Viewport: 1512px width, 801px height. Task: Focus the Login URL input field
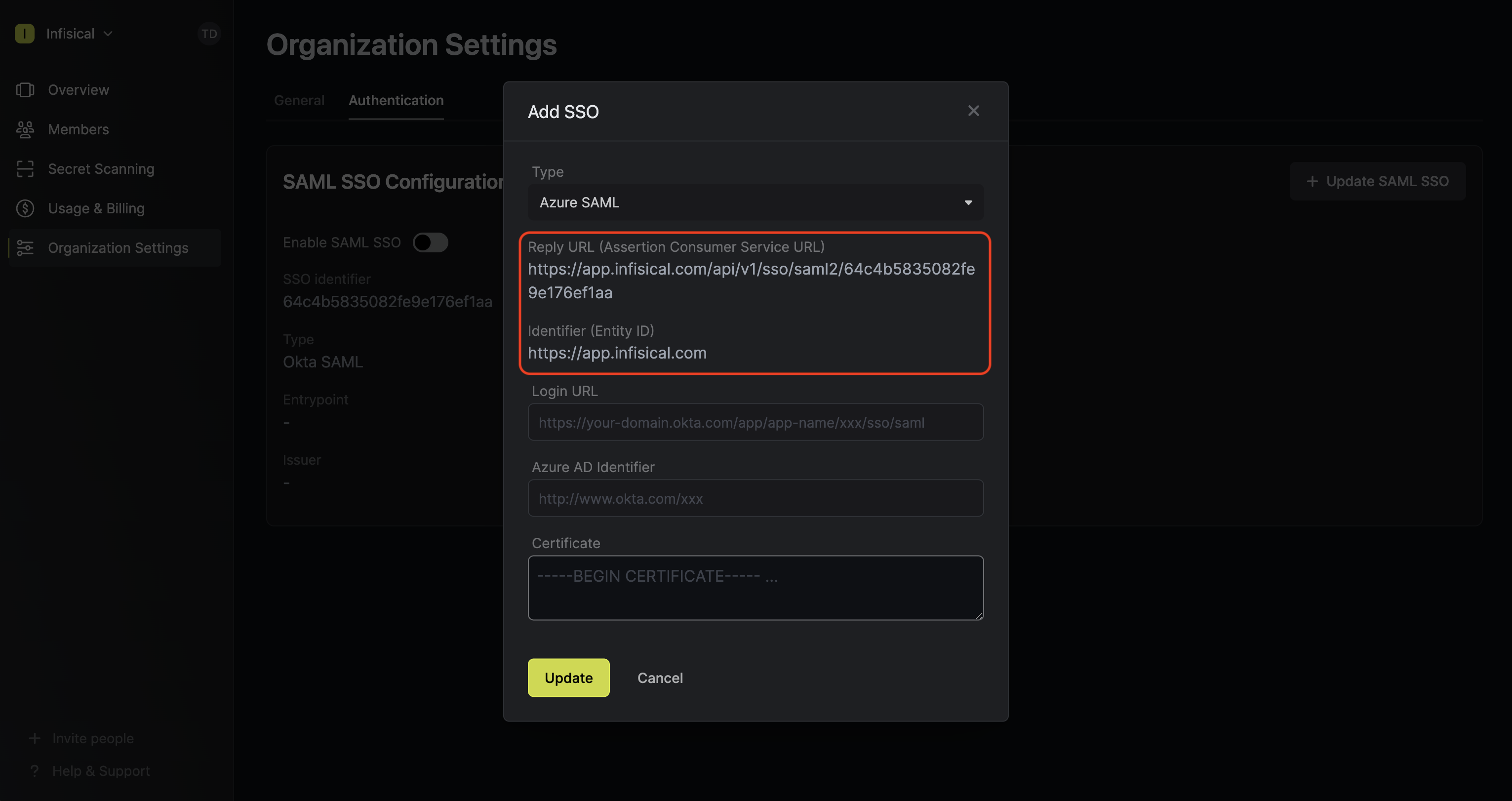click(756, 423)
